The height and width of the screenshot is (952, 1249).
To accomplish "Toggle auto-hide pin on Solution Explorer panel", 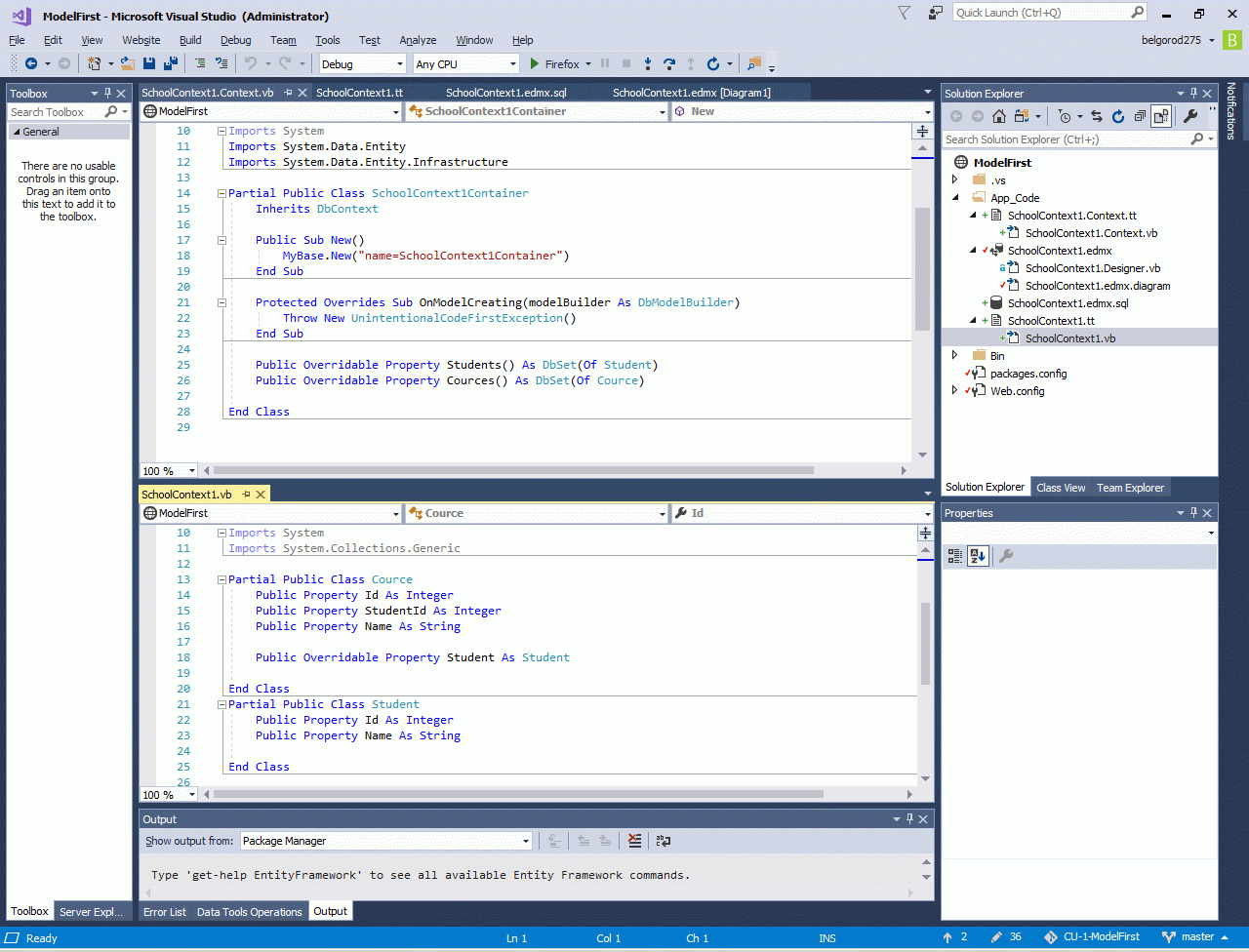I will coord(1194,94).
